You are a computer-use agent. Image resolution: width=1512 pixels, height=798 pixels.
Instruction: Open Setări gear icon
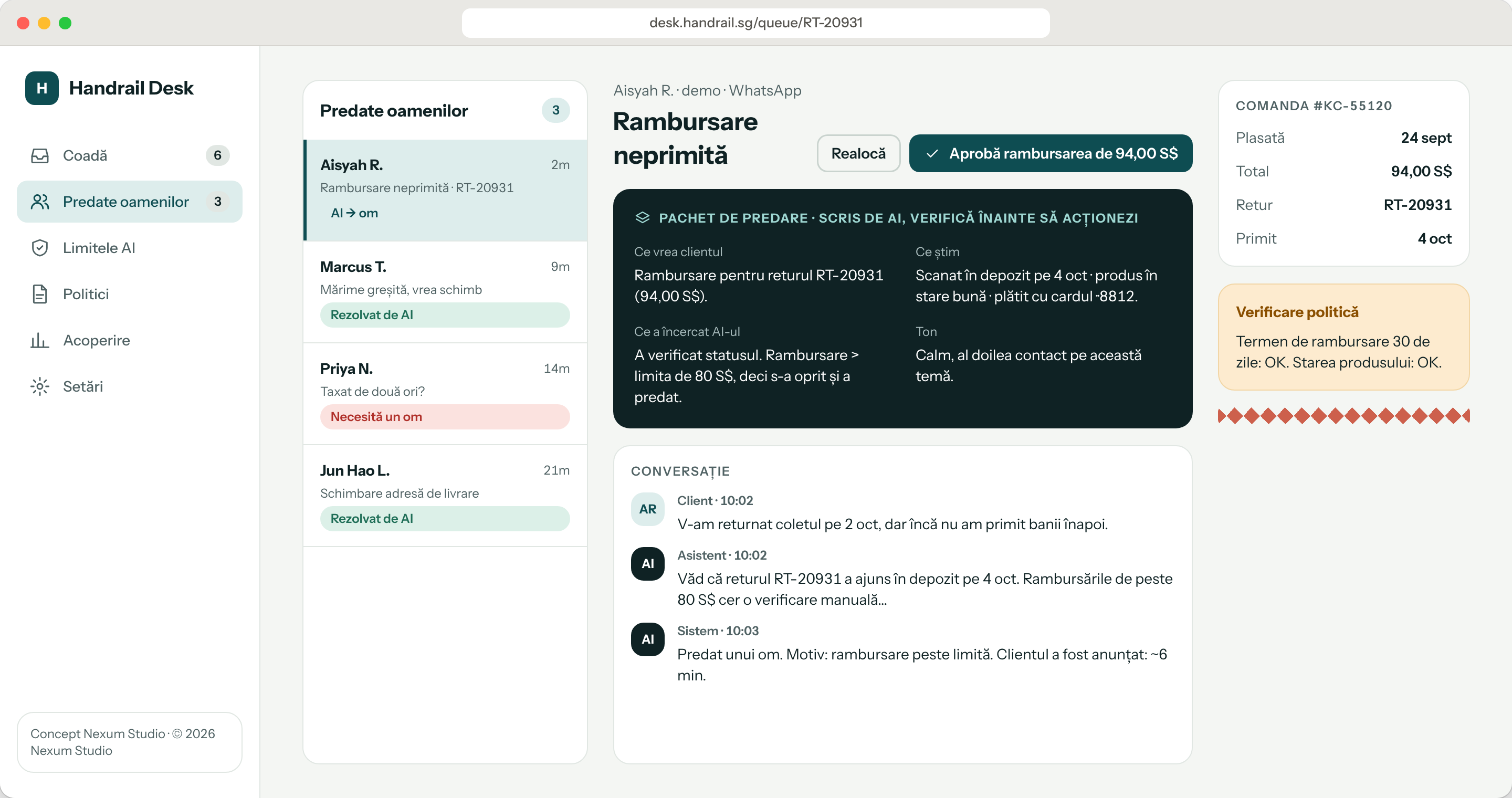tap(40, 387)
